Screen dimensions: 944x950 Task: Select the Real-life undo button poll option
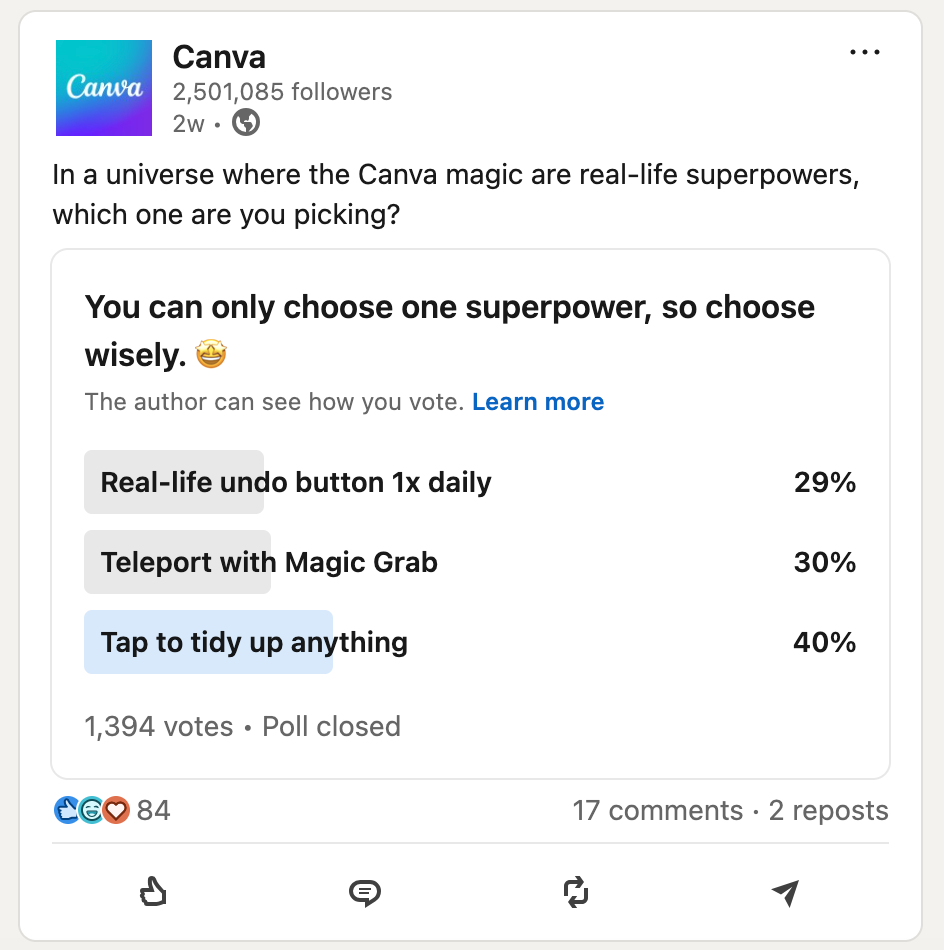coord(295,482)
